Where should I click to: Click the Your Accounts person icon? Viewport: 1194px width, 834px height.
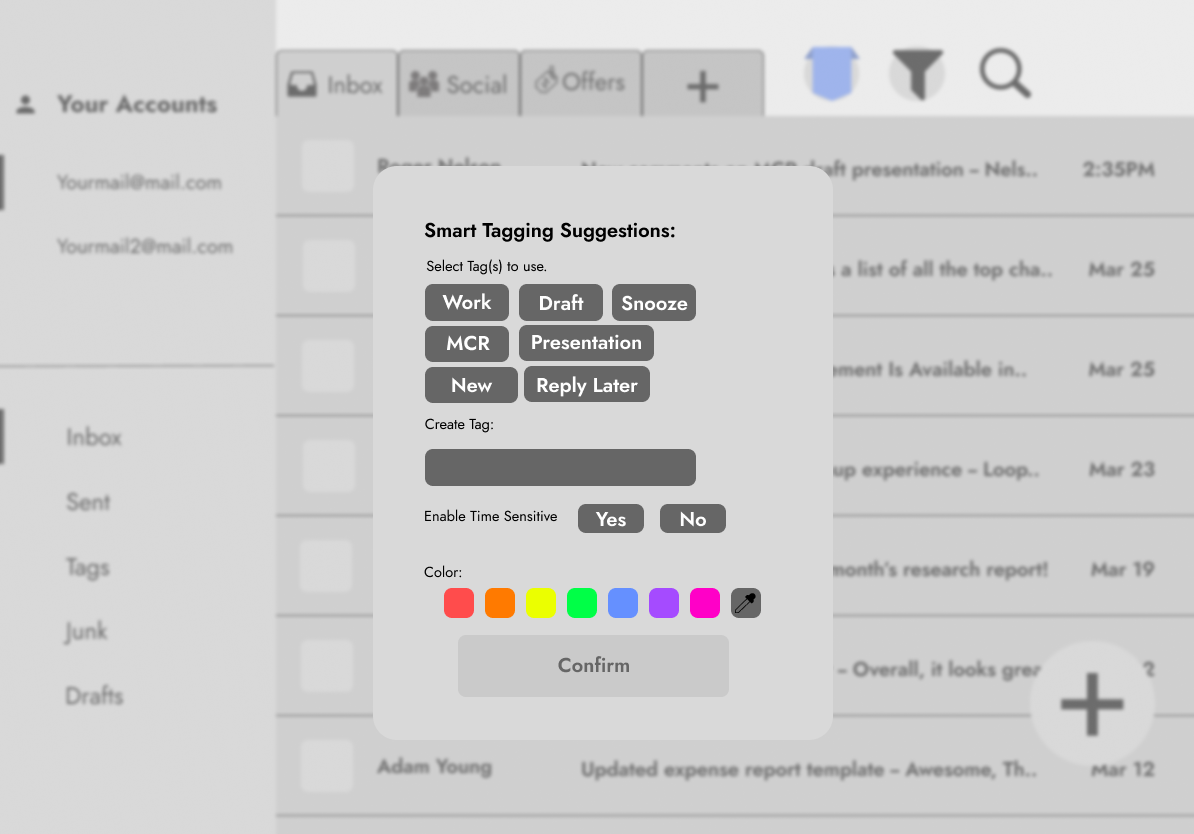click(x=26, y=104)
